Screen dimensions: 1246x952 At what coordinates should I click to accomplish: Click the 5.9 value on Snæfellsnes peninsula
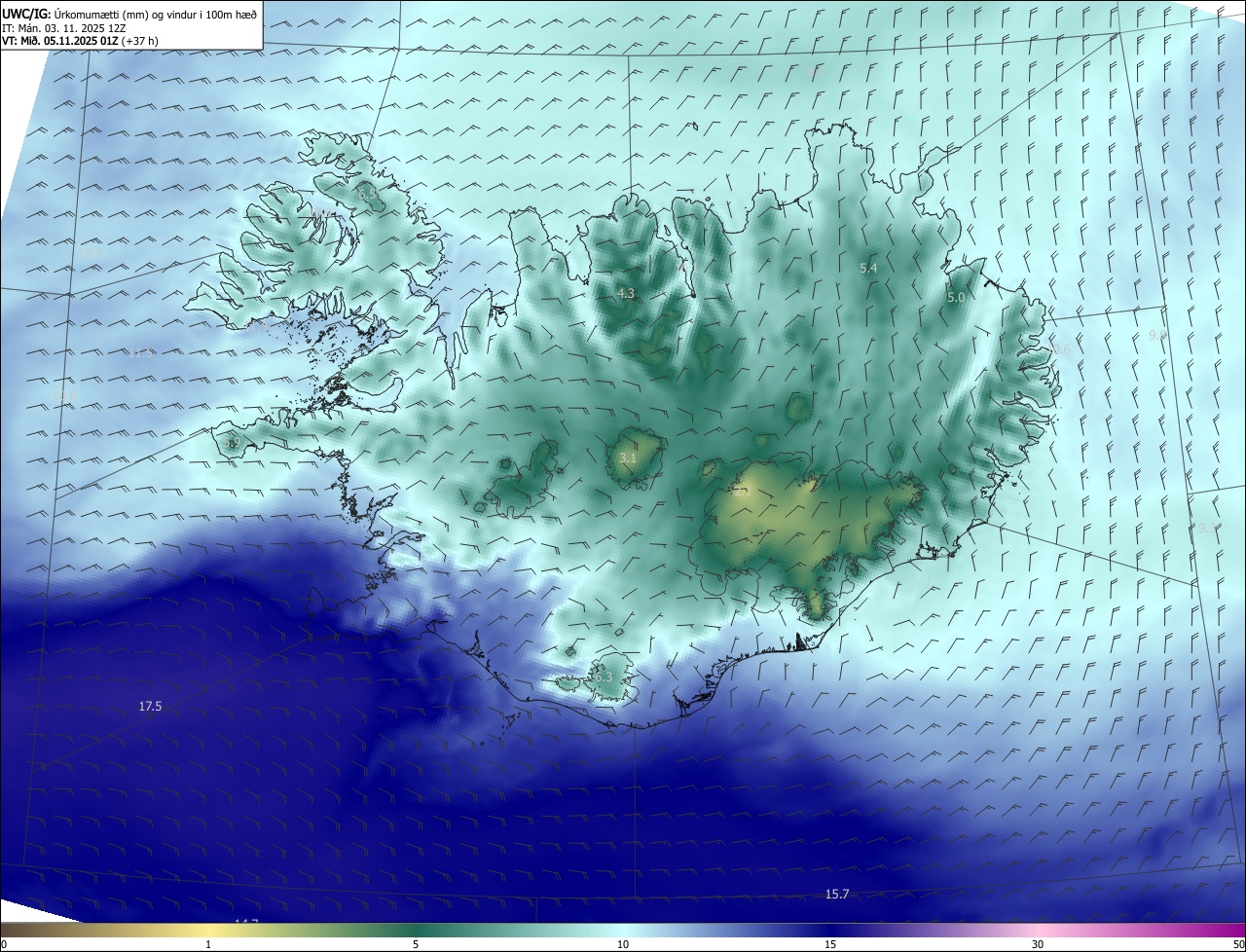(231, 443)
